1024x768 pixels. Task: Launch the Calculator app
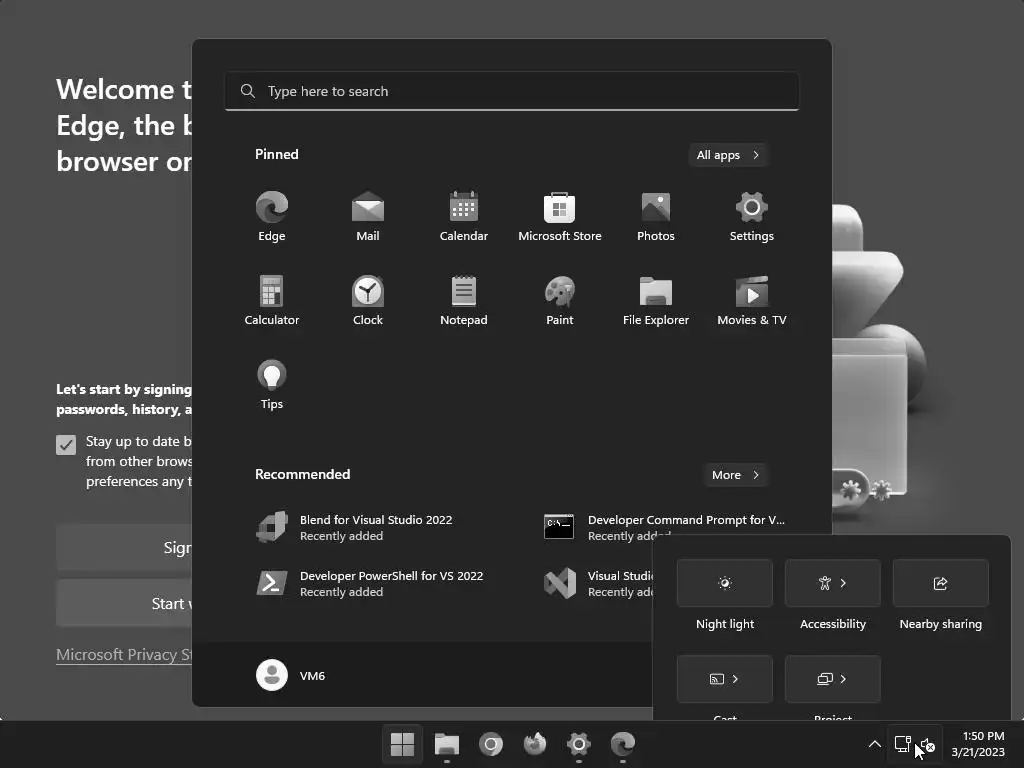point(272,300)
